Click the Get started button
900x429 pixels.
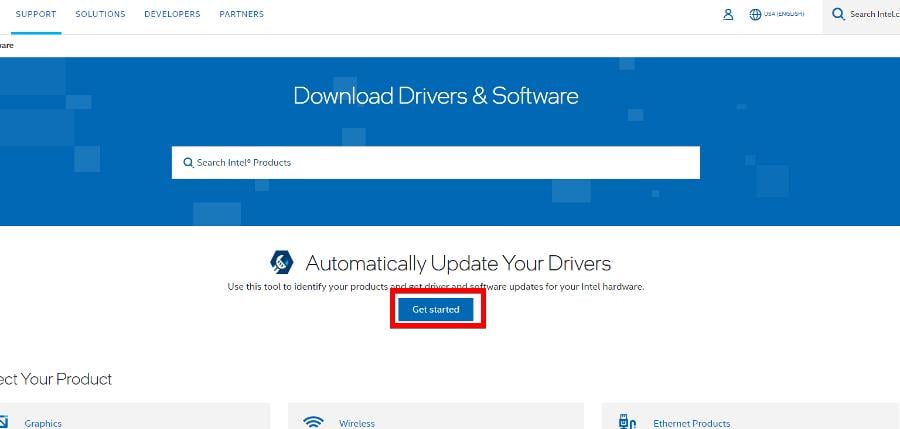[x=436, y=310]
